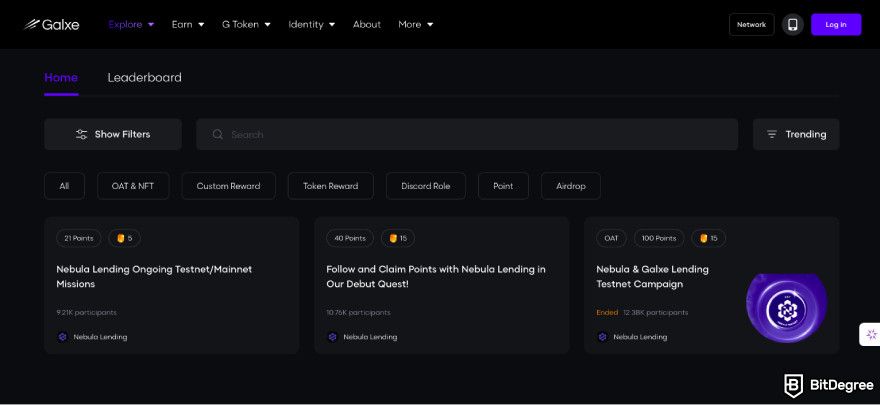Click 10.76K participants text
880x405 pixels.
[x=358, y=312]
